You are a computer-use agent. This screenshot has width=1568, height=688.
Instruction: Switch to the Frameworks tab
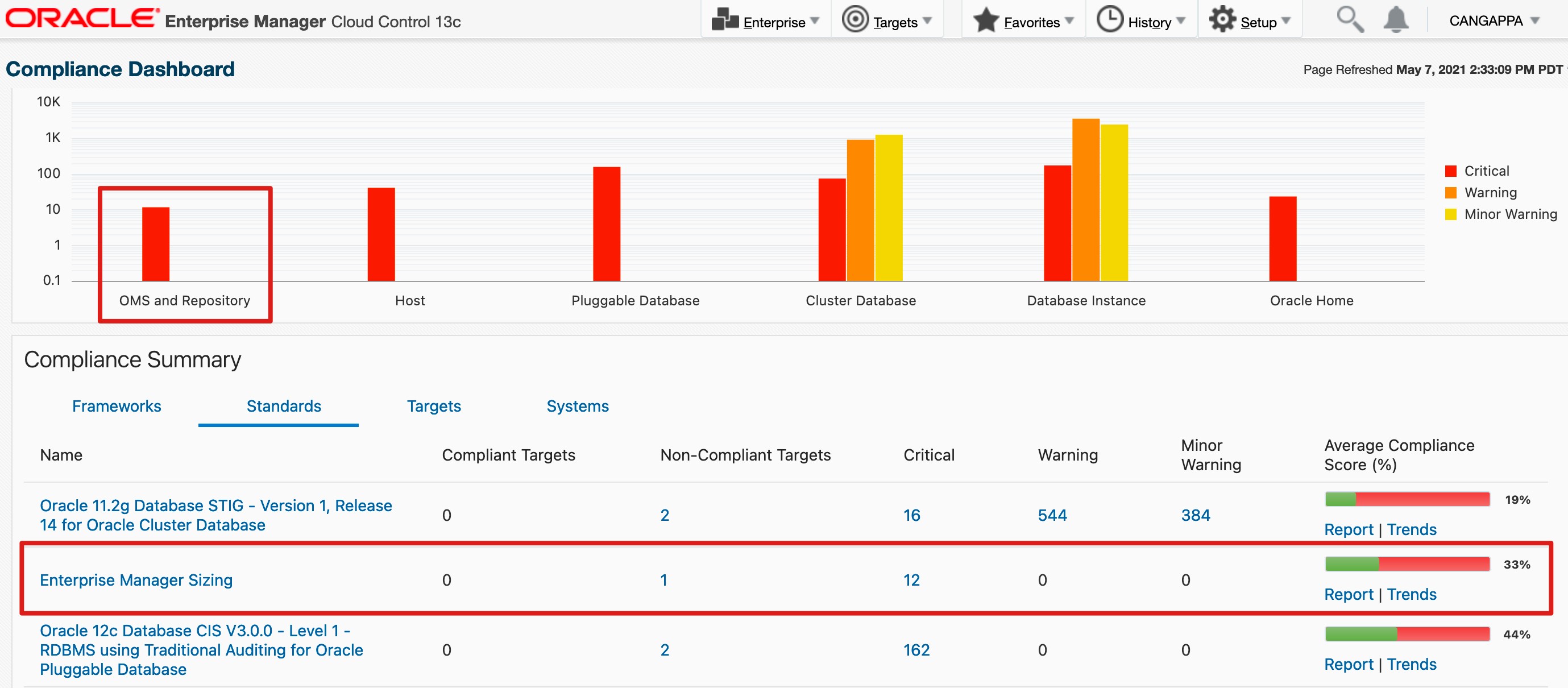pyautogui.click(x=116, y=406)
